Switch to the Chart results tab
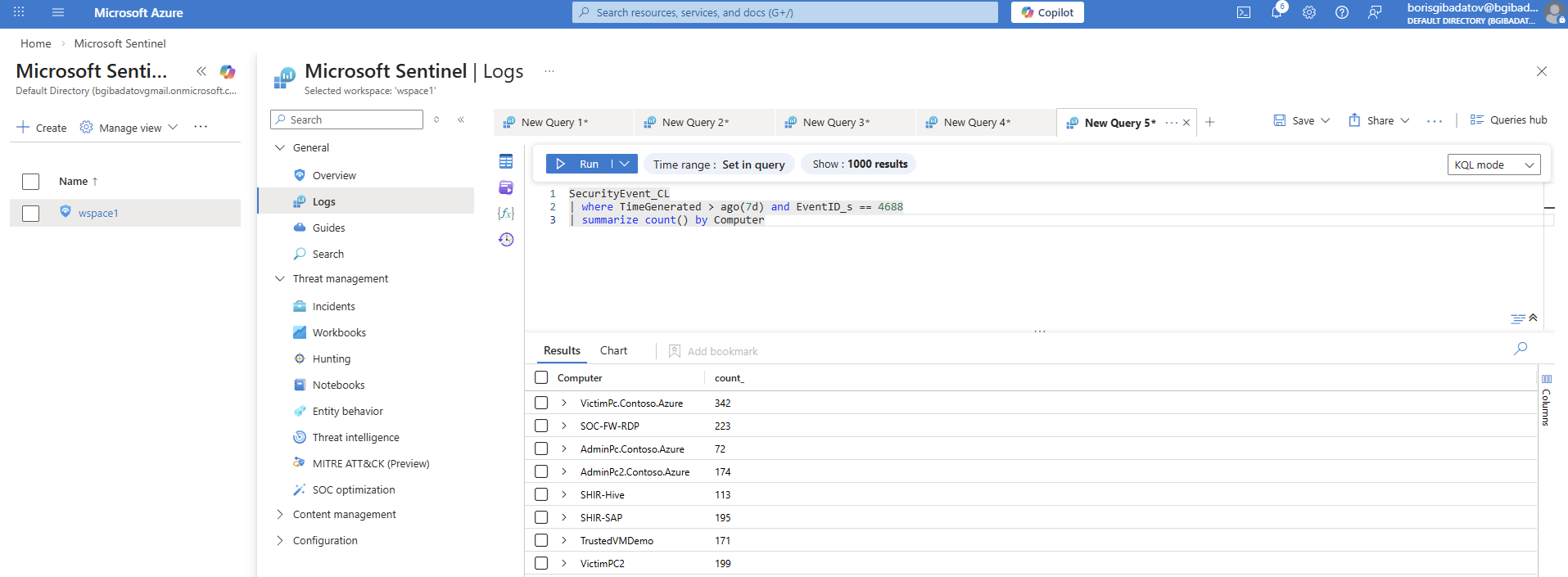 [x=613, y=351]
